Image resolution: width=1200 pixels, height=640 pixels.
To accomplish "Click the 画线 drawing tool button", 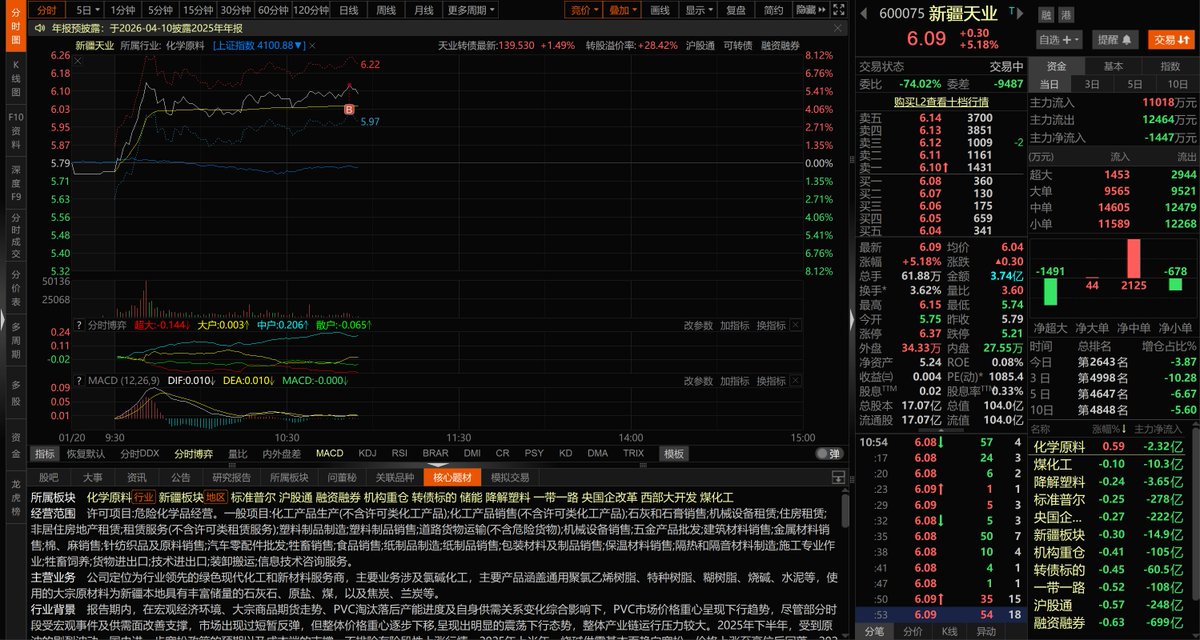I will [x=660, y=10].
